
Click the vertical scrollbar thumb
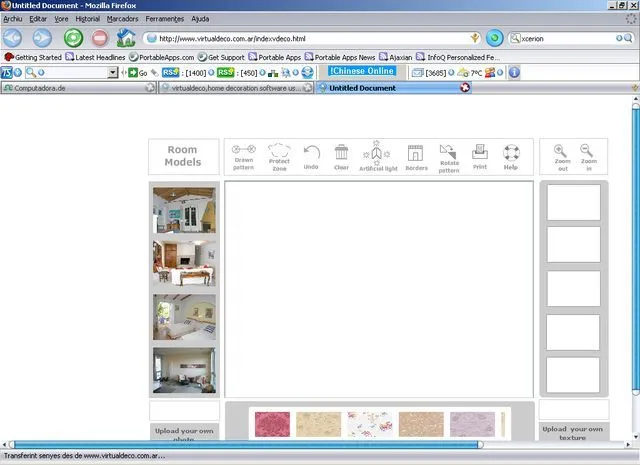point(636,248)
